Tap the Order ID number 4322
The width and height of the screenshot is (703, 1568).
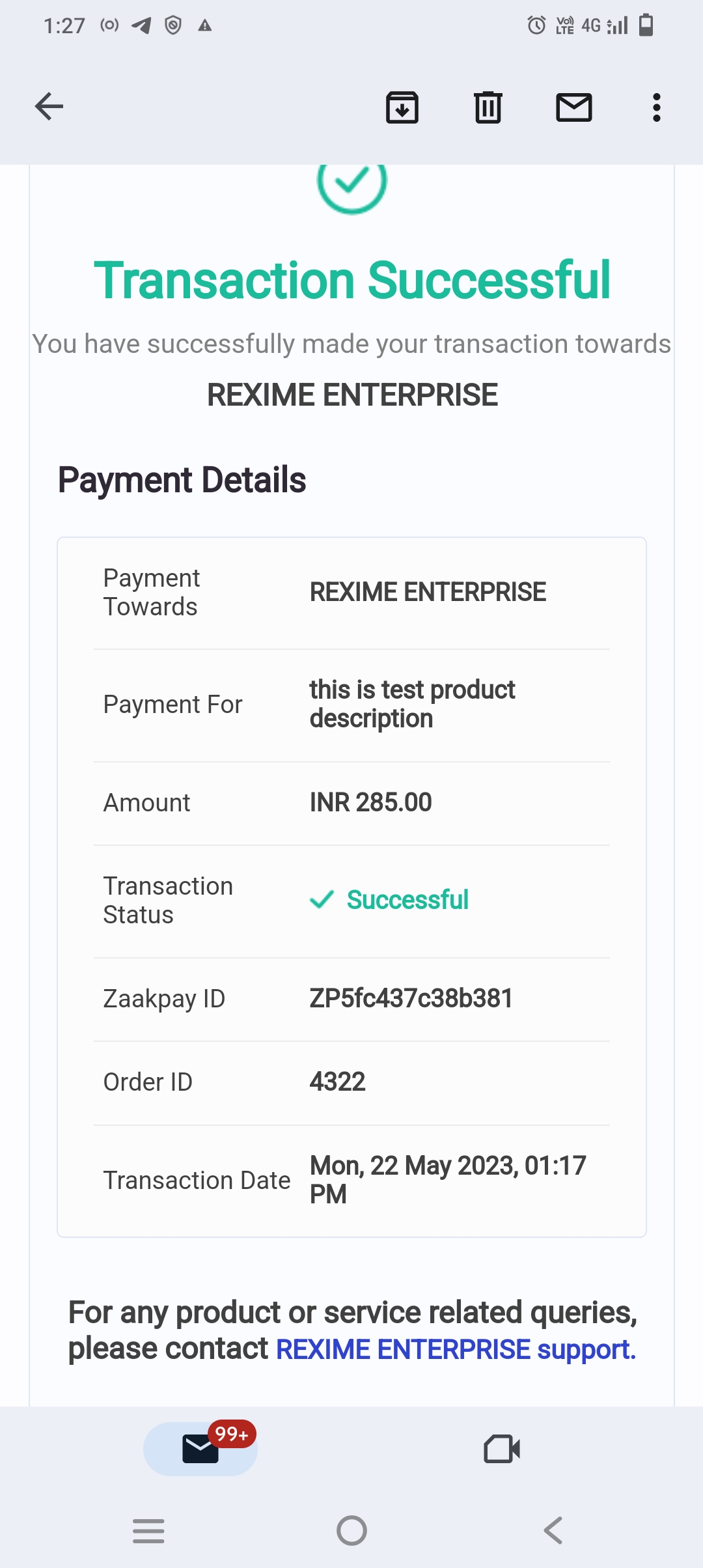point(337,1082)
